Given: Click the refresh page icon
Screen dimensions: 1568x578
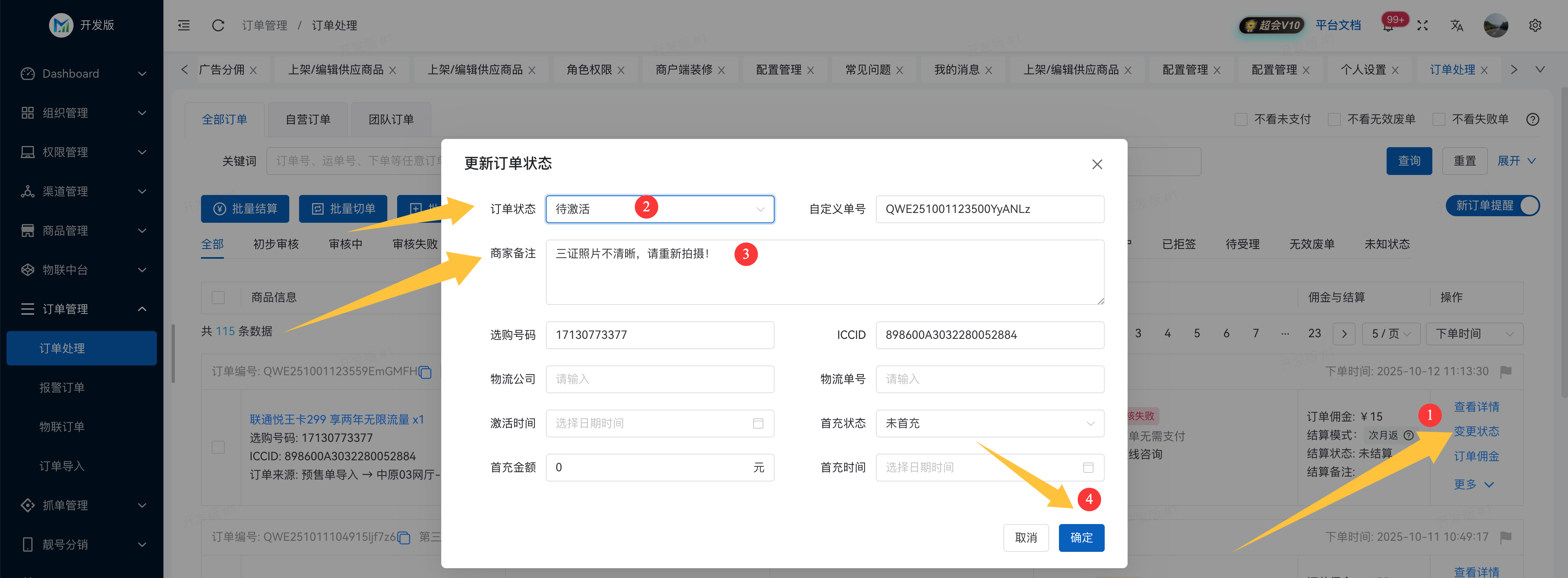Looking at the screenshot, I should [218, 26].
